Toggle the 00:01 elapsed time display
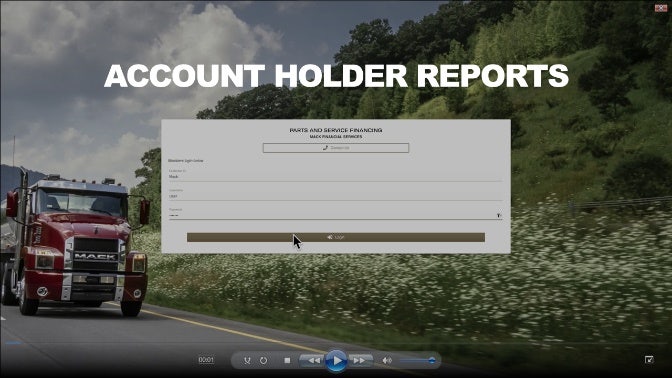 tap(206, 360)
